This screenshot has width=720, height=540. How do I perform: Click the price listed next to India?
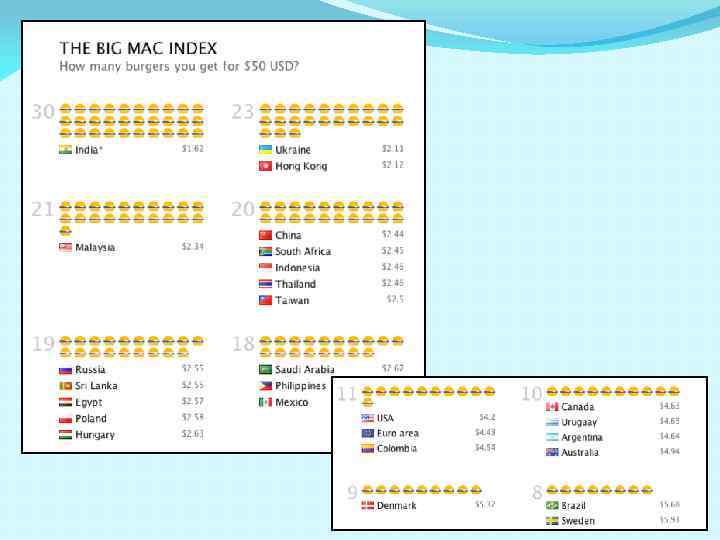pyautogui.click(x=193, y=149)
